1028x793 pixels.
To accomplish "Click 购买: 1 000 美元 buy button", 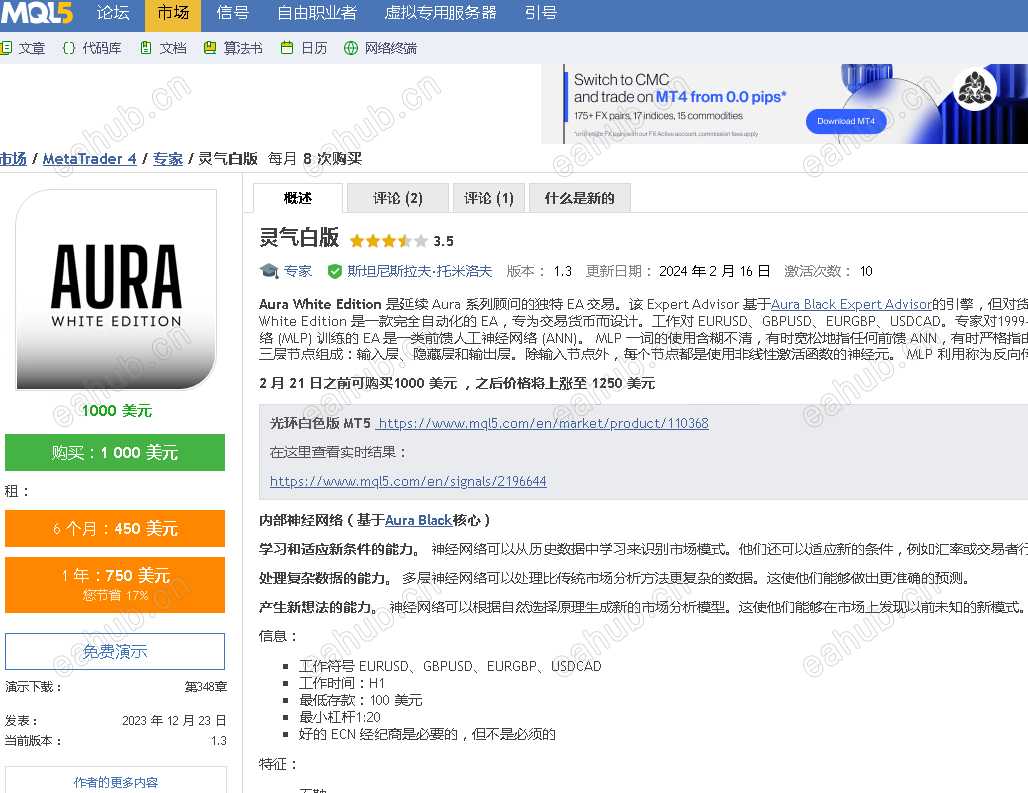I will (x=115, y=452).
